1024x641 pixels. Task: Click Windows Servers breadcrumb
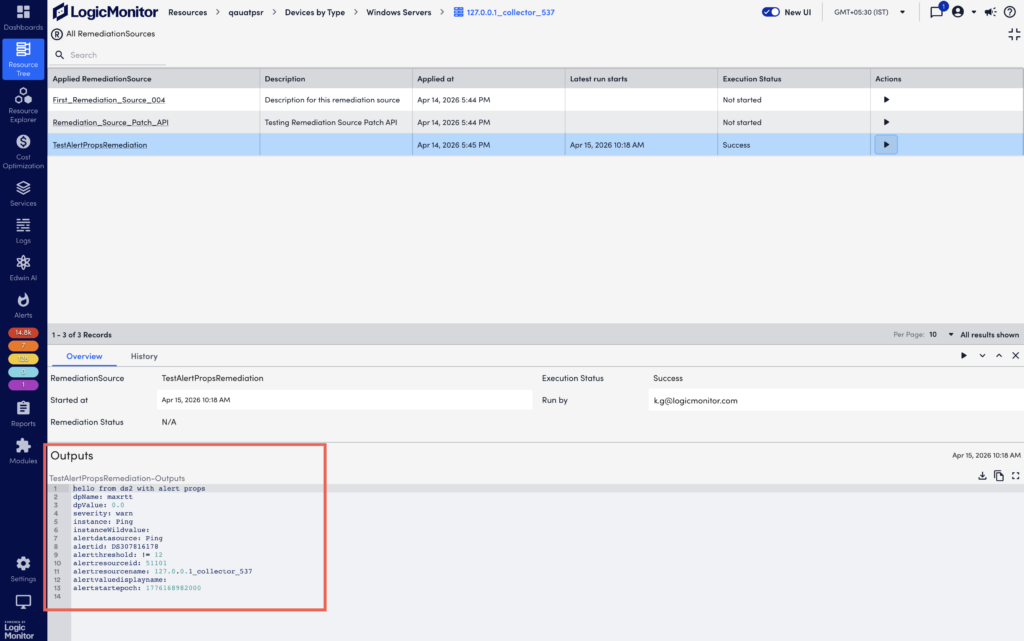[x=398, y=12]
